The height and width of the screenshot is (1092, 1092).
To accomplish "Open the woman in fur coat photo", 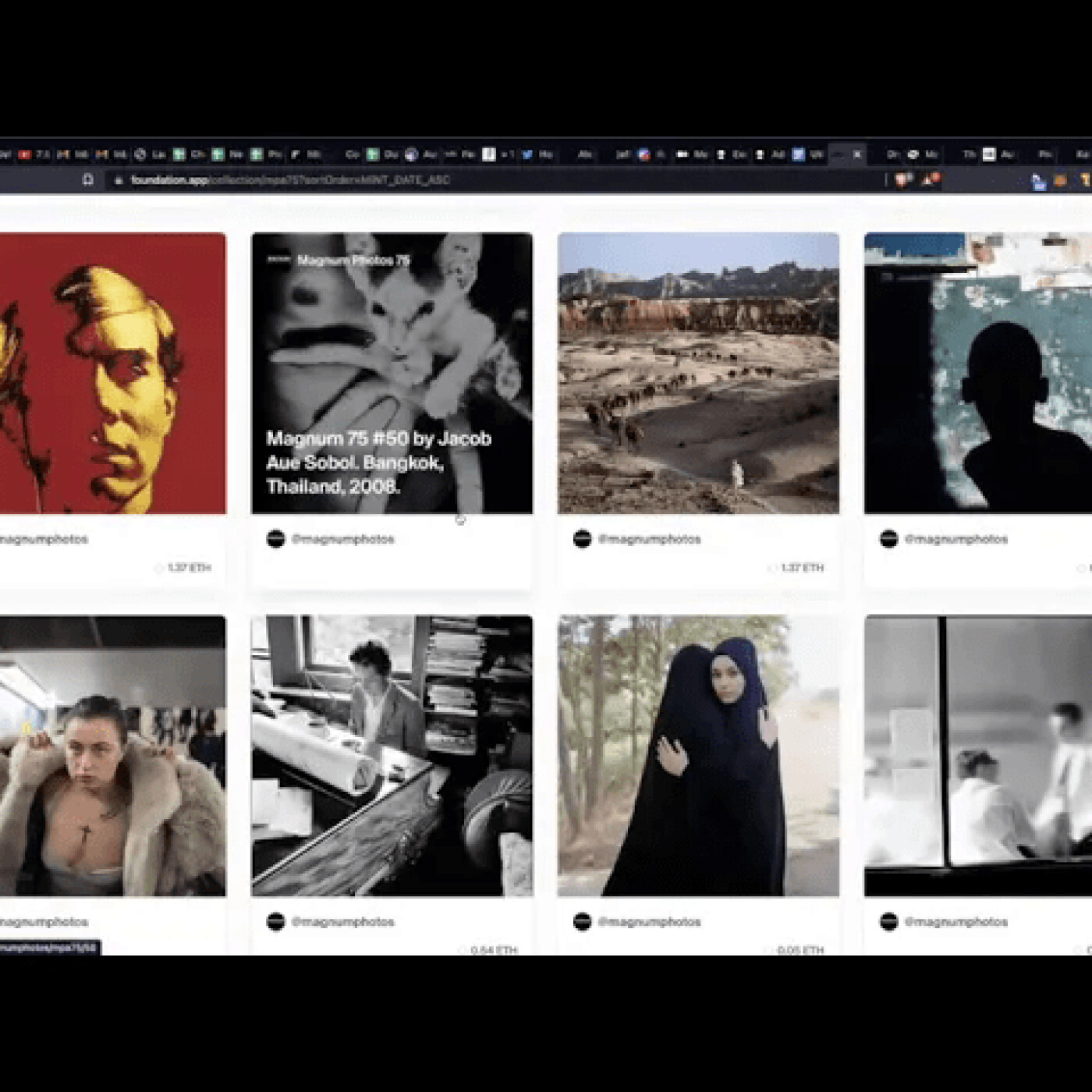I will coord(112,756).
